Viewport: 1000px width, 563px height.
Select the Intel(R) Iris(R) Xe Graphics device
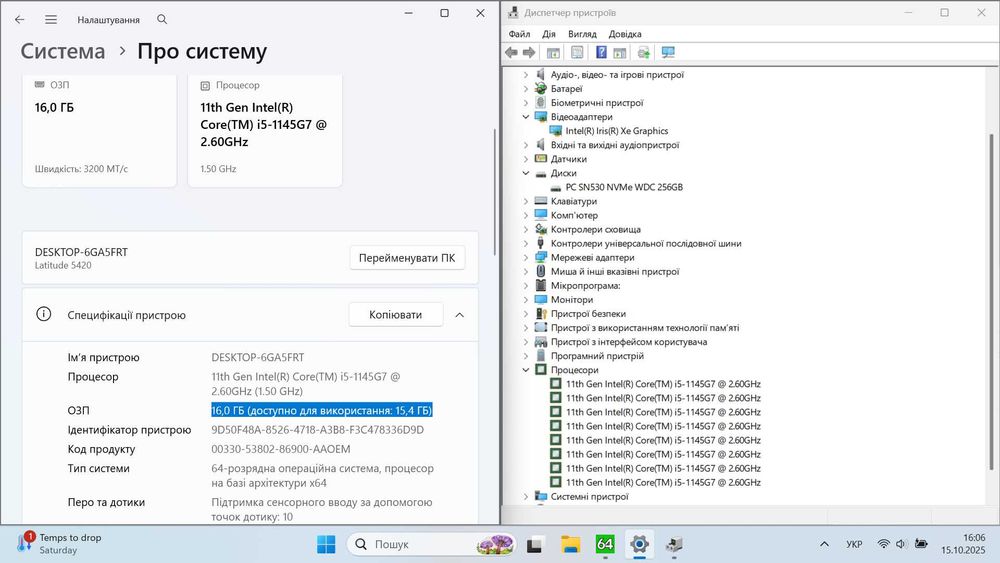point(617,131)
